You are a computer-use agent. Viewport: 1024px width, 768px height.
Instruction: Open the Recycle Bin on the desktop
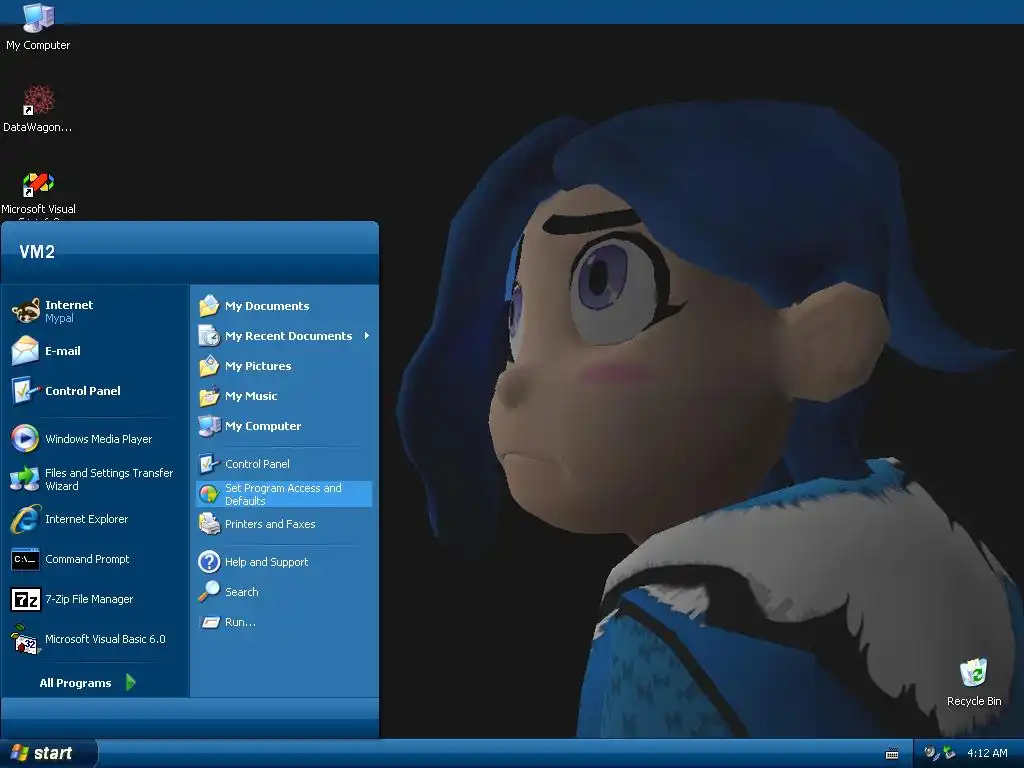973,673
